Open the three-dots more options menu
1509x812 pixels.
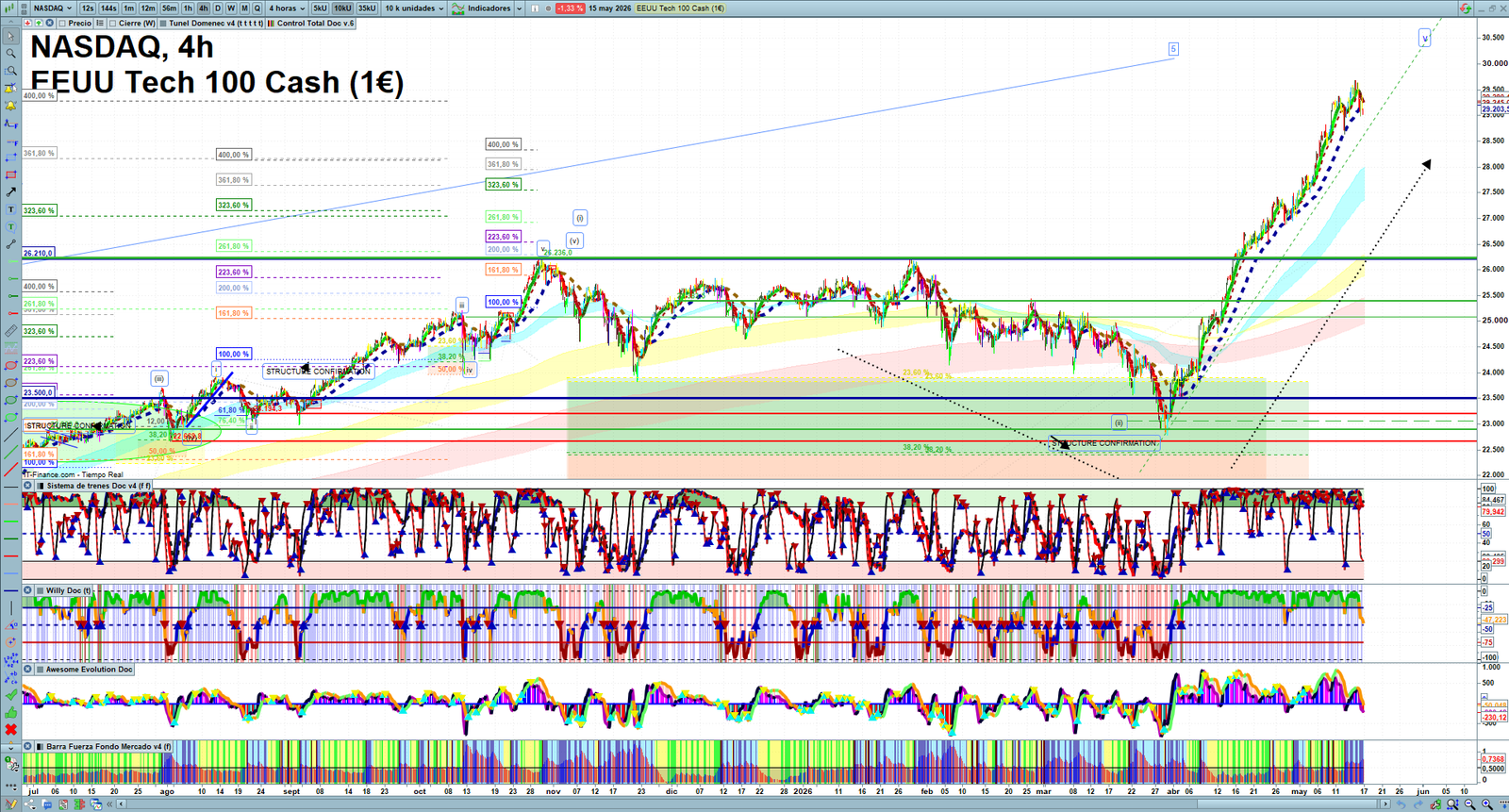click(x=10, y=785)
